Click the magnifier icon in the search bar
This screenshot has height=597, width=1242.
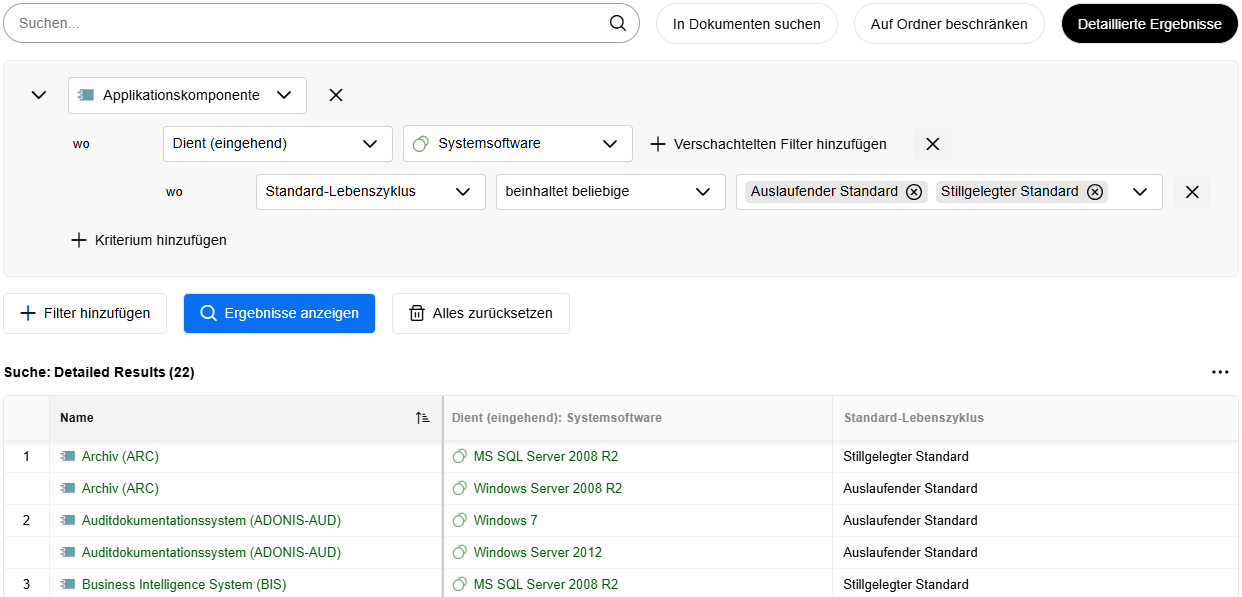click(x=617, y=23)
